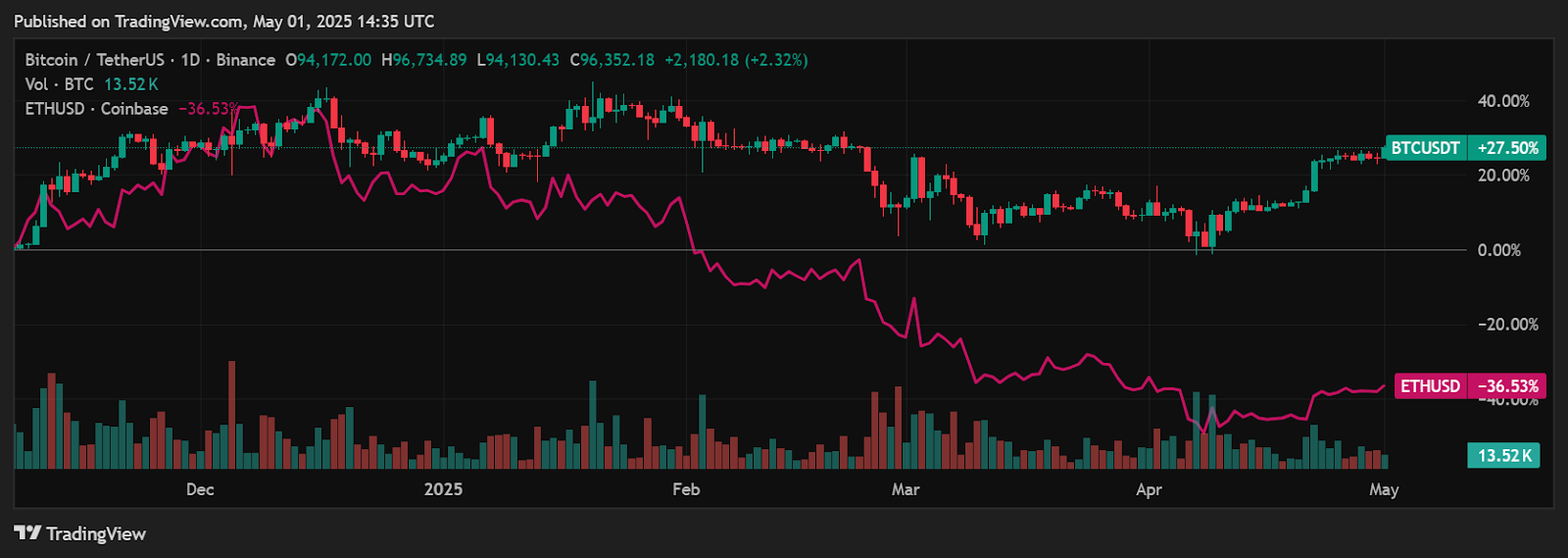1568x558 pixels.
Task: Click the 40.00% price axis label
Action: click(1503, 101)
